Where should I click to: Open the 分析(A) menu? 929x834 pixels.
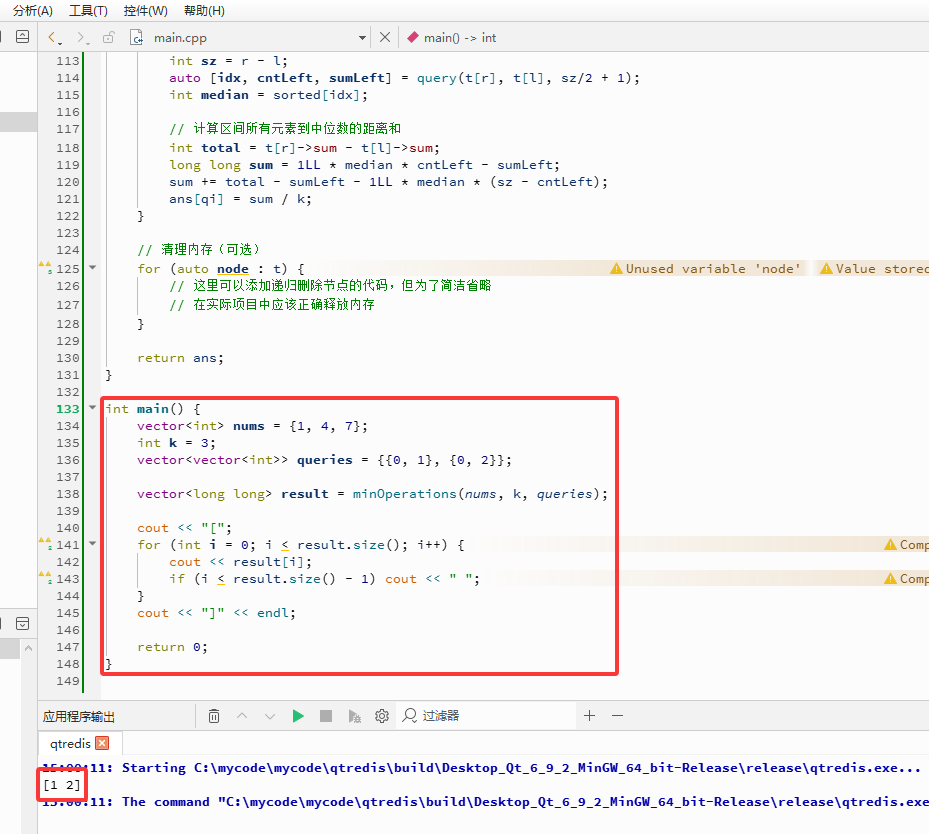coord(33,11)
